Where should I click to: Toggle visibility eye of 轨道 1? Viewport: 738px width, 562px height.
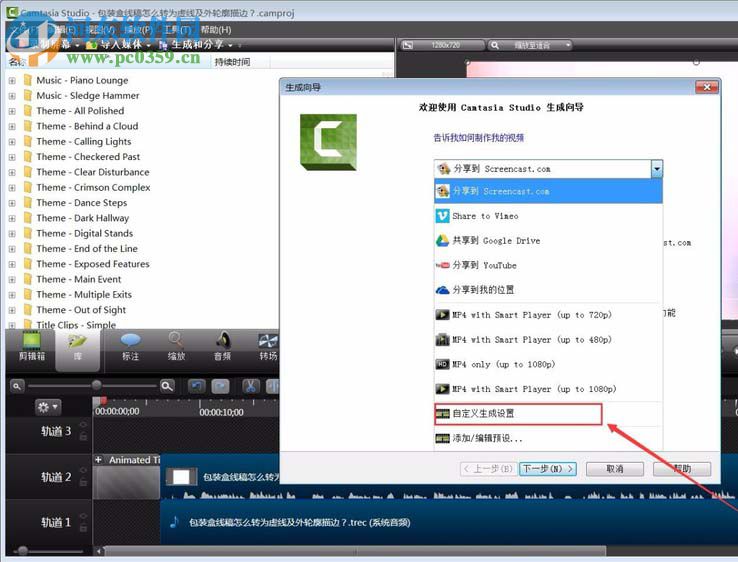coord(83,516)
